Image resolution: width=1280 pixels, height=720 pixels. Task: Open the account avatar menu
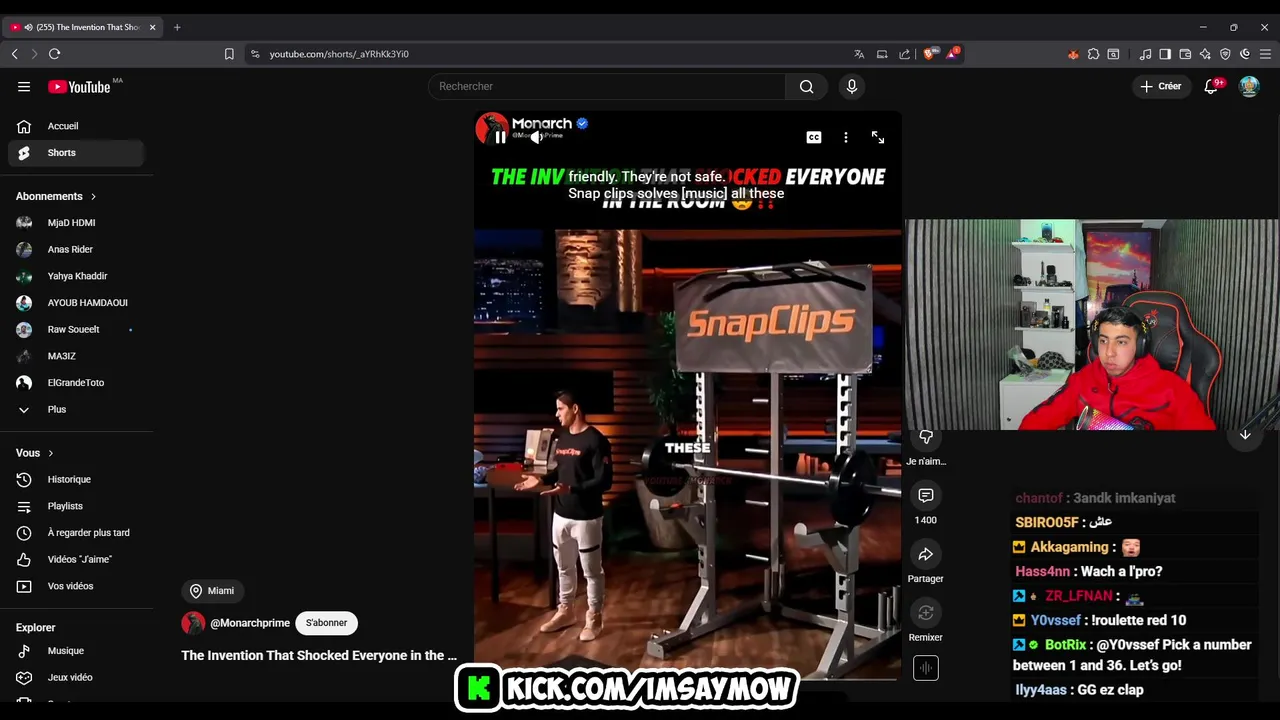point(1249,86)
